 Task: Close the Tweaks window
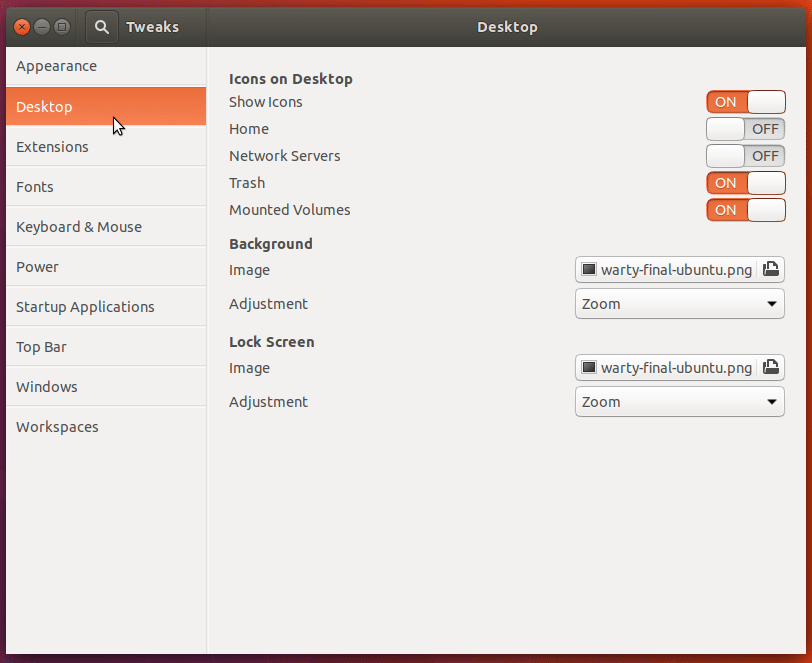tap(22, 27)
